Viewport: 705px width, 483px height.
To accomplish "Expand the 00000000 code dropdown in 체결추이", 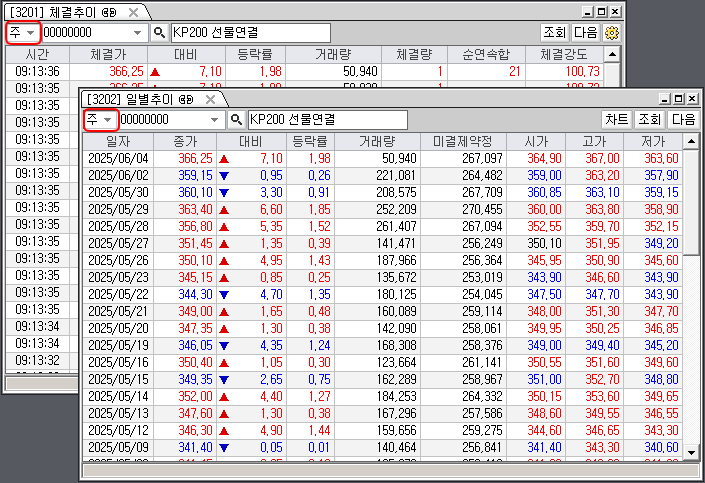I will tap(138, 32).
